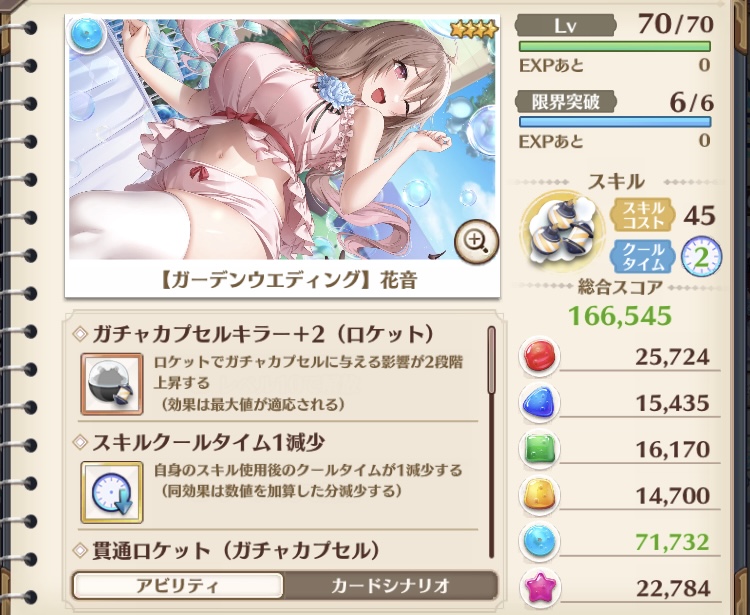Select the アビリティ tab
The image size is (750, 615).
pos(178,585)
